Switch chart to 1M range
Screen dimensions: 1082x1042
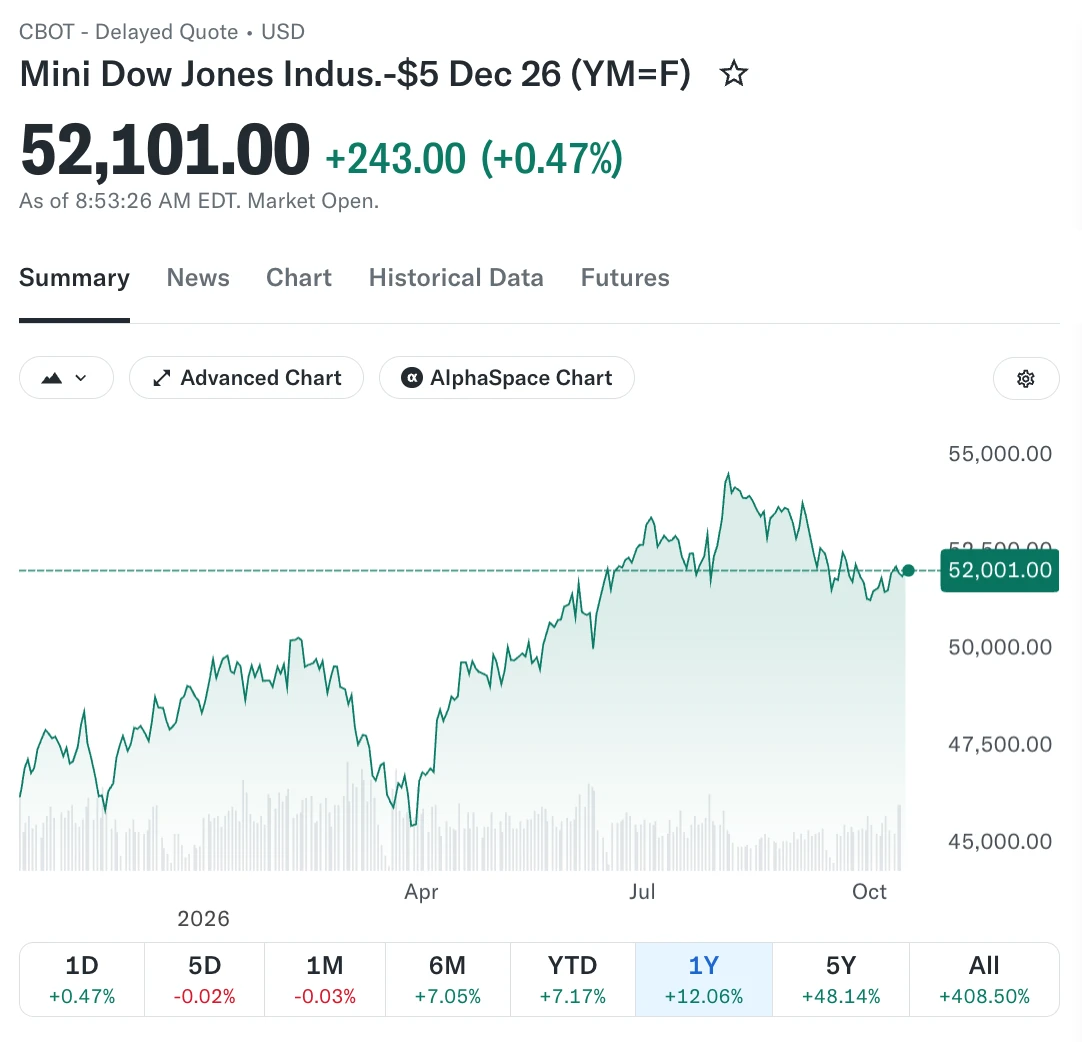point(325,979)
